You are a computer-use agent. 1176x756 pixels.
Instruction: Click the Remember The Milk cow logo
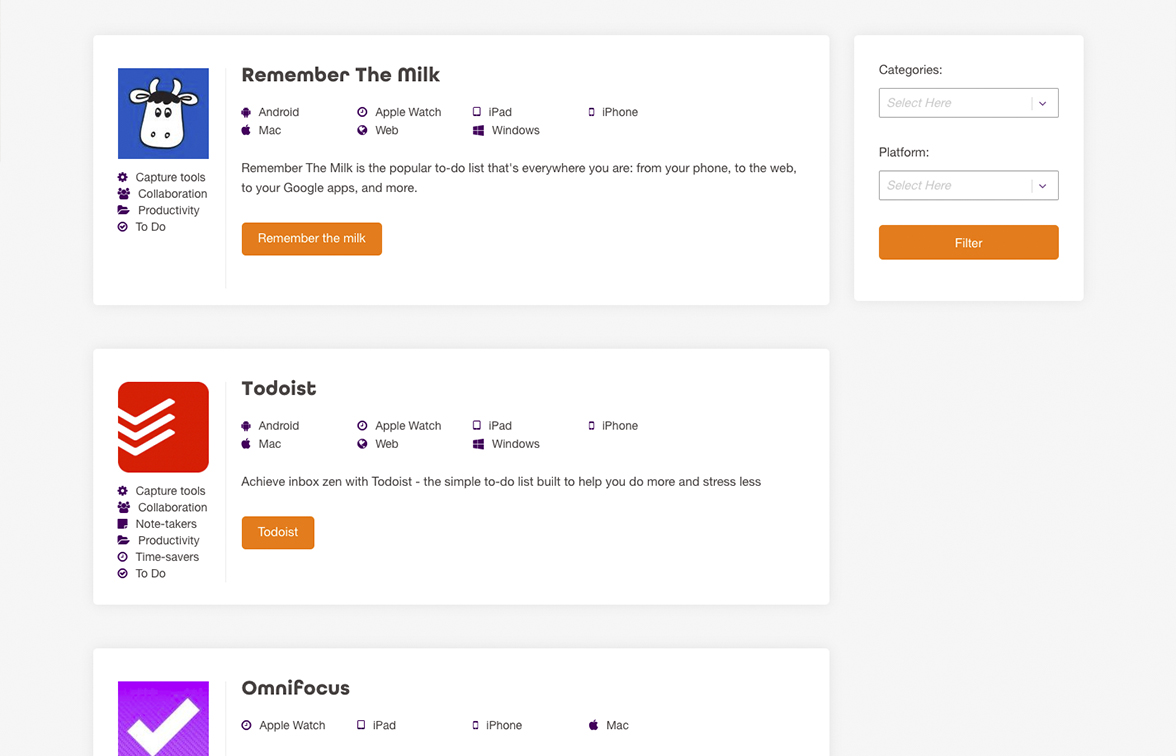[x=163, y=113]
